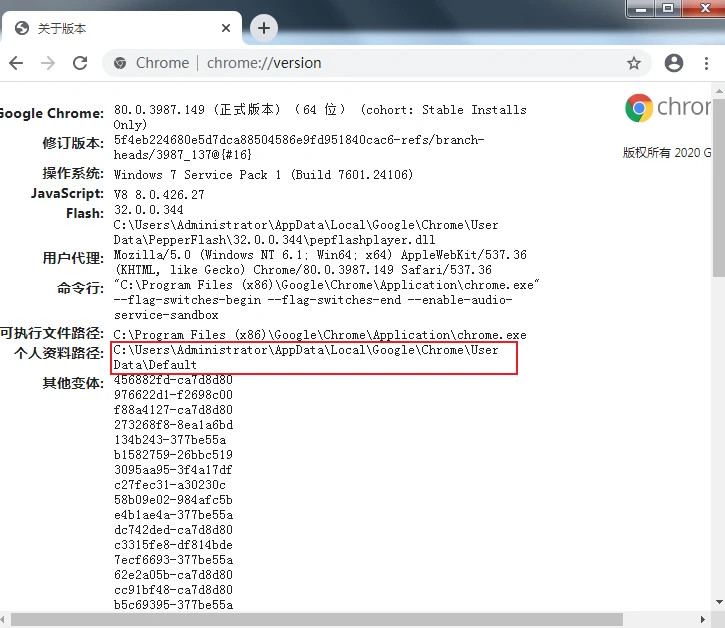Open the Chrome three-dot menu
725x628 pixels.
click(706, 63)
